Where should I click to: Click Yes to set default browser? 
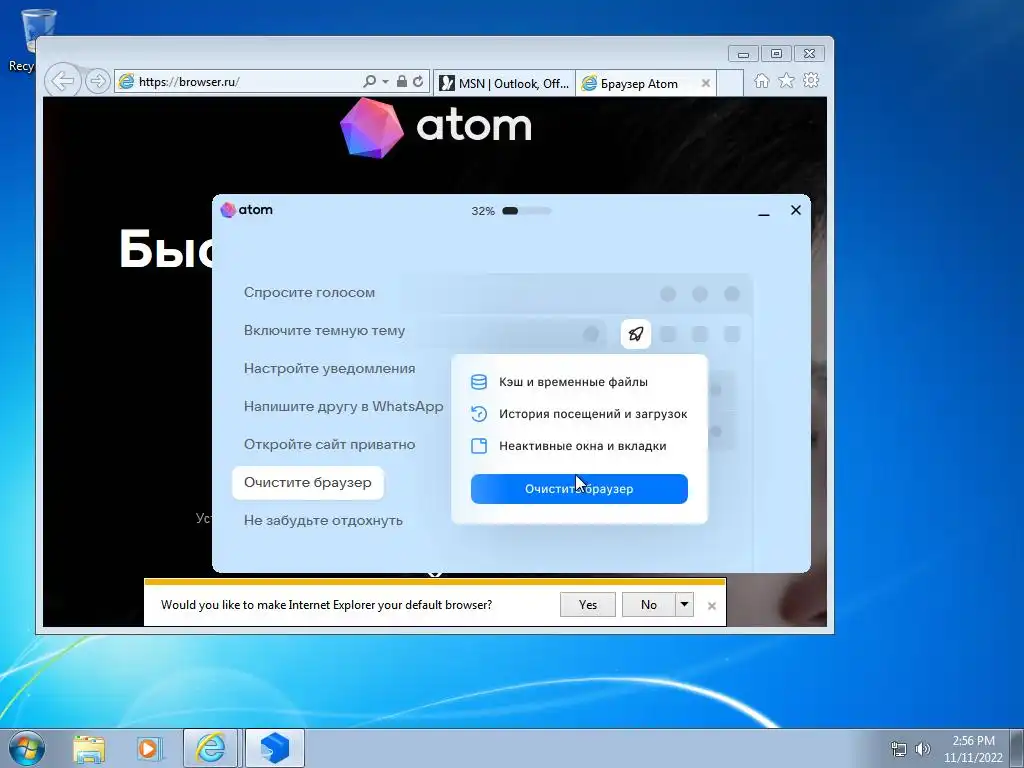tap(588, 605)
